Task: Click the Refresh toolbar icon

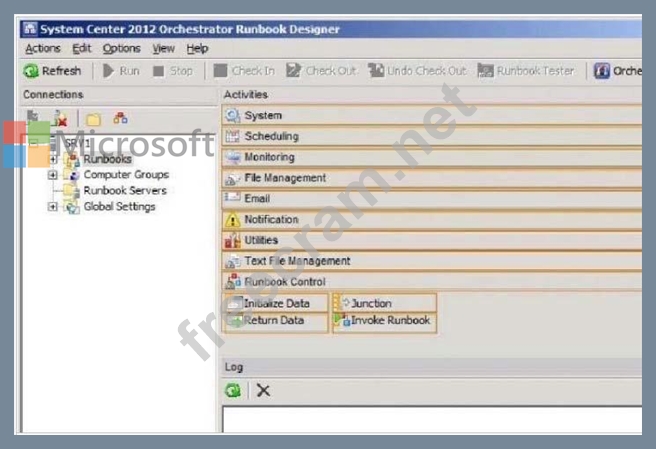Action: point(31,71)
